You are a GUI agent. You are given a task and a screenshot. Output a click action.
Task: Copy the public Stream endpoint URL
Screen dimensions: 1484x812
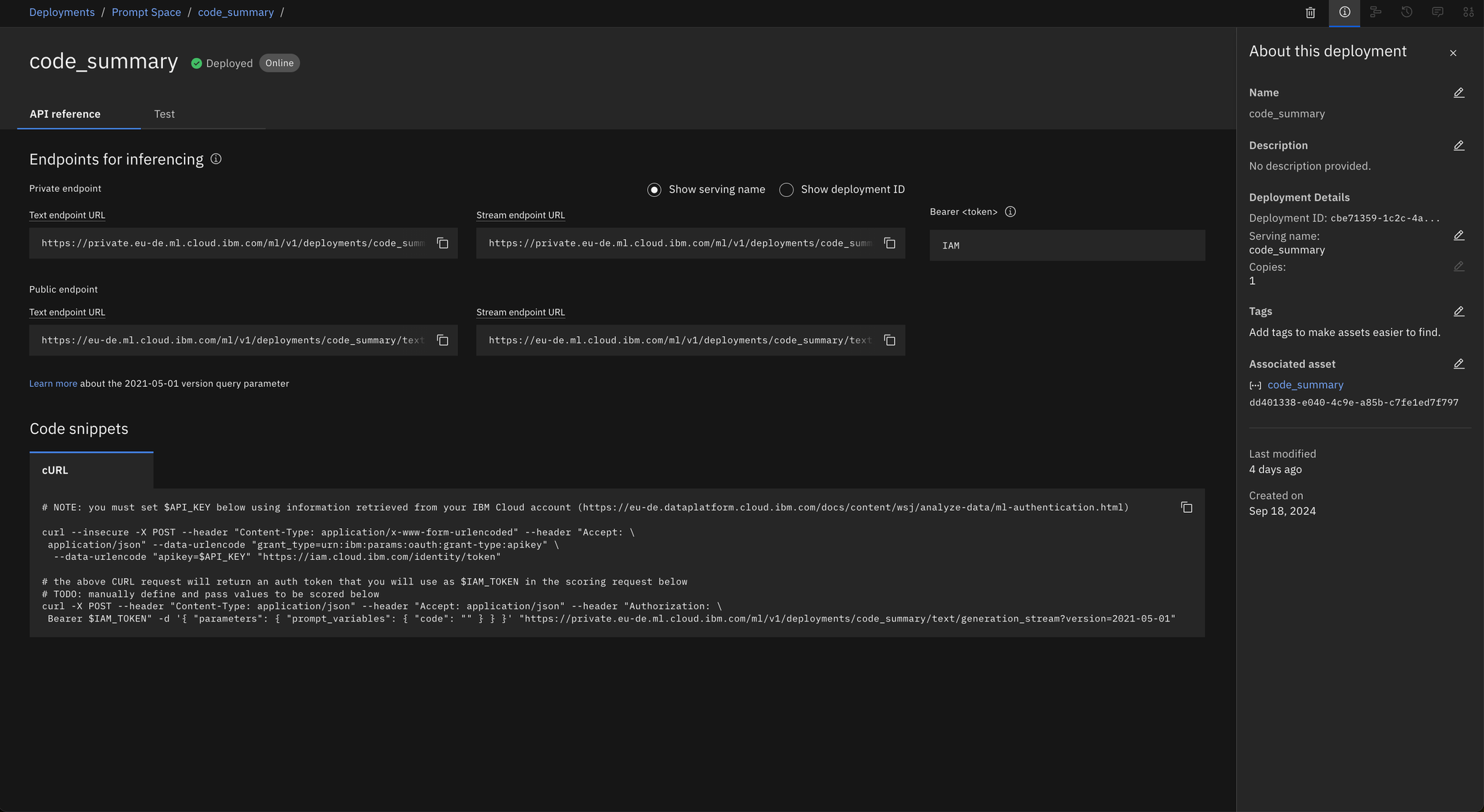(889, 340)
